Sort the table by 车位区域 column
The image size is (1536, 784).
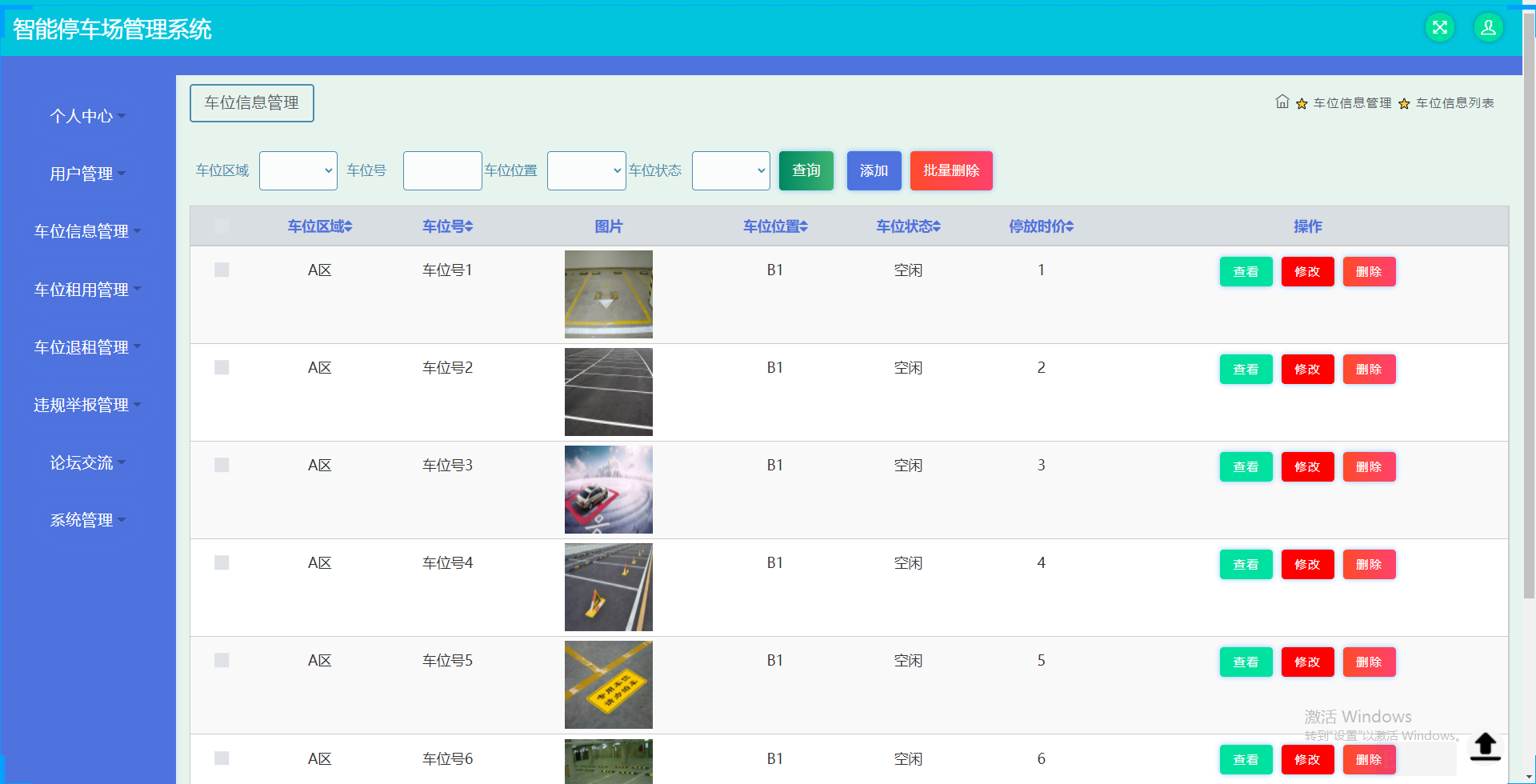318,226
